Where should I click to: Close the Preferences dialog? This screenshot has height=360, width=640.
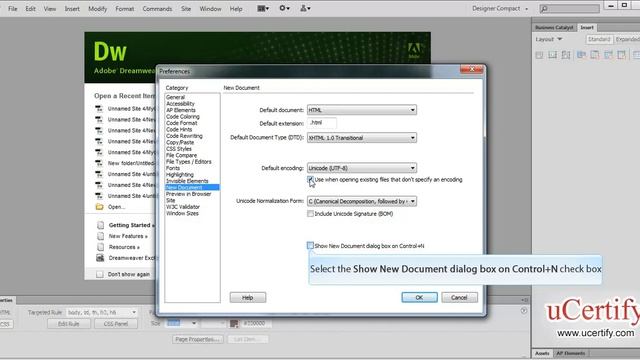tap(471, 69)
